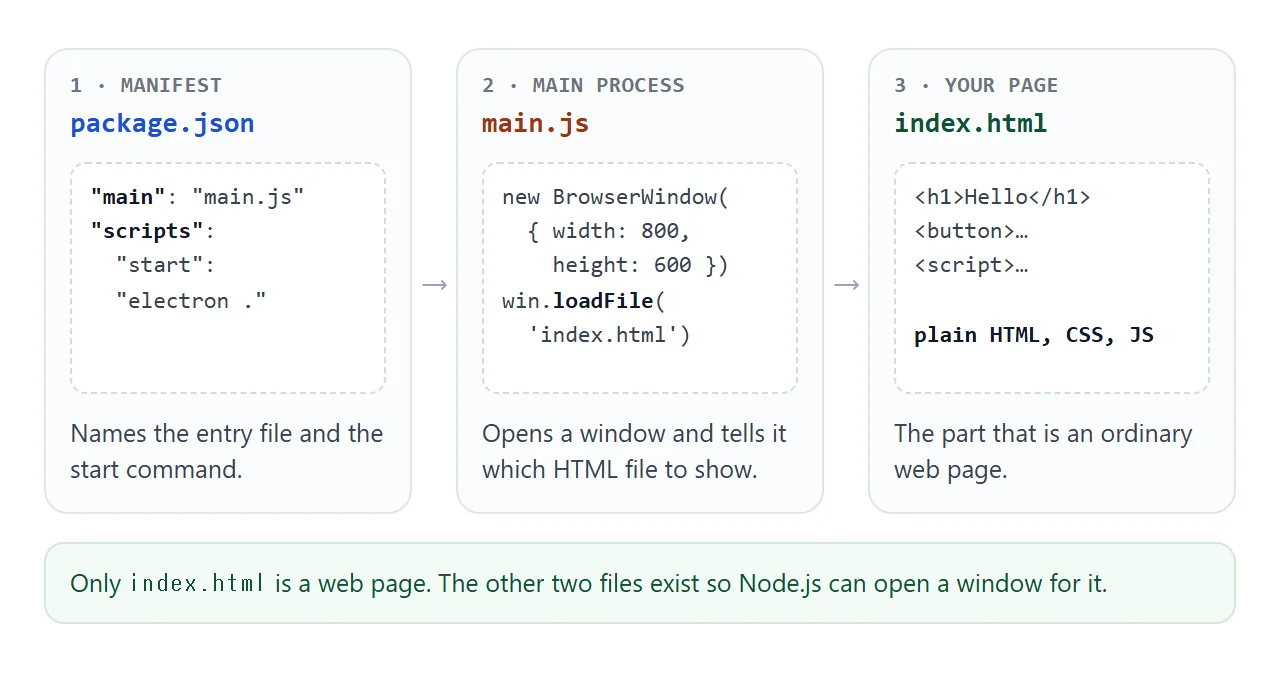This screenshot has height=676, width=1280.
Task: Click the 'new BrowserWindow(' code line
Action: (616, 197)
